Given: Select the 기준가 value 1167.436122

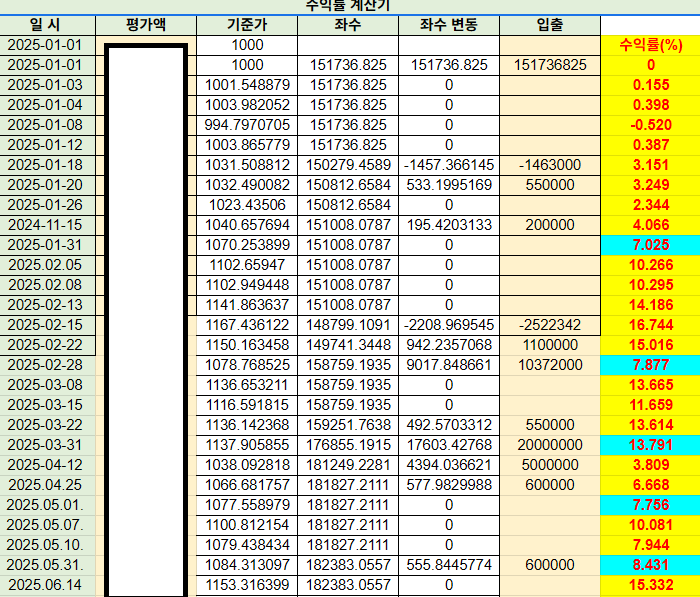Looking at the screenshot, I should point(247,325).
